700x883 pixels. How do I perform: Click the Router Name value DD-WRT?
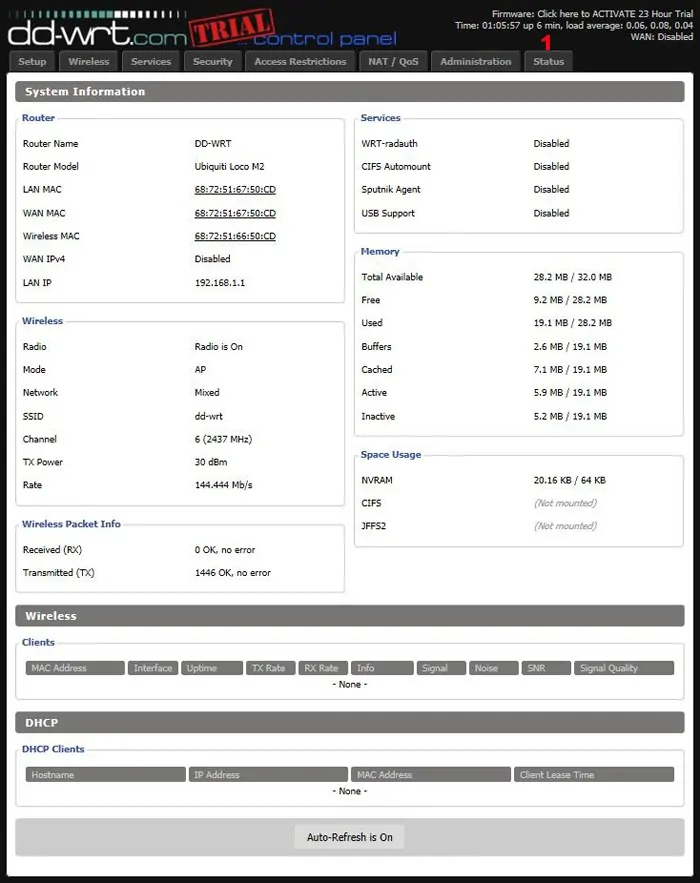coord(213,144)
